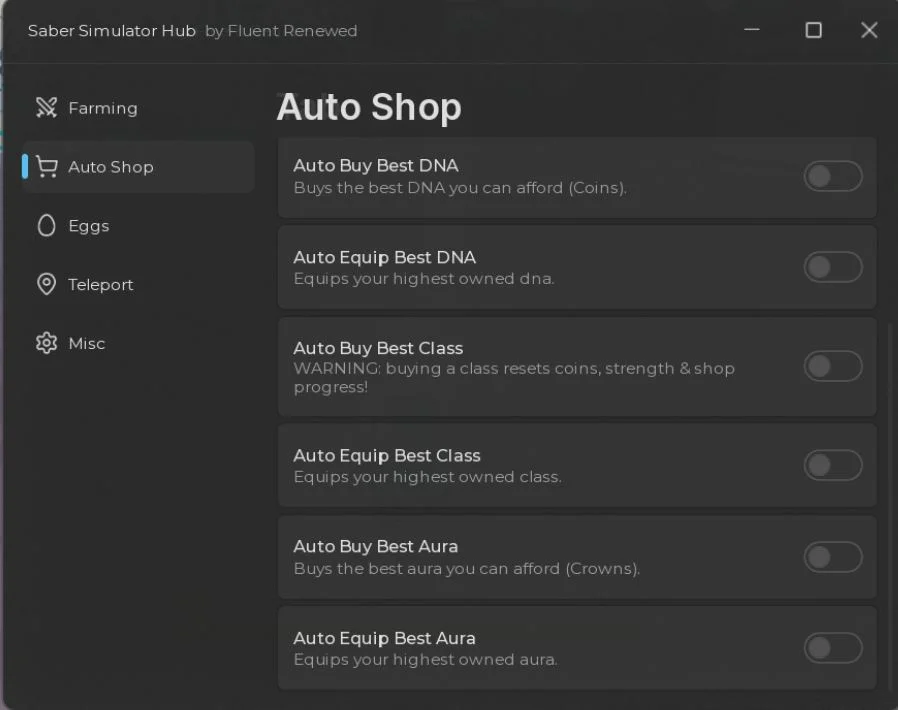The height and width of the screenshot is (710, 898).
Task: Click the crossed swords Farming icon
Action: coord(46,108)
